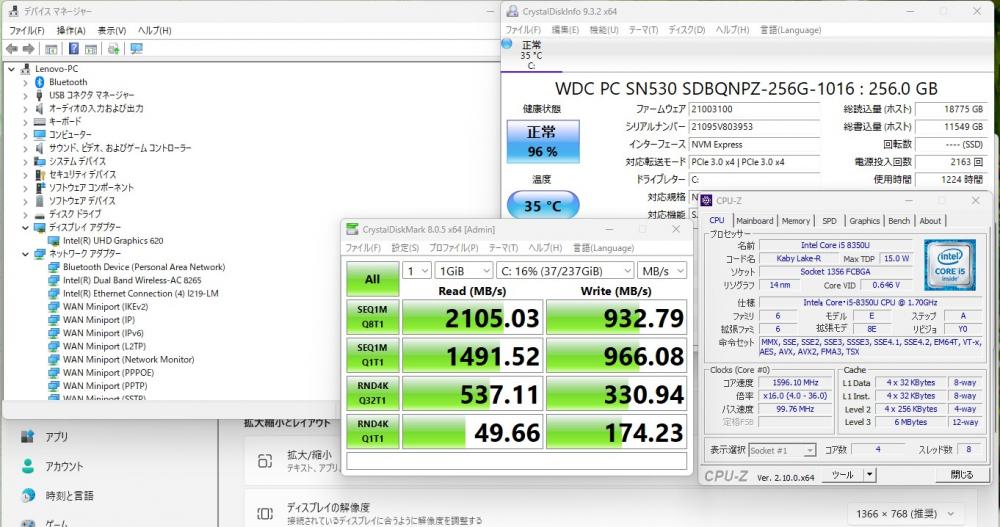Image resolution: width=1000 pixels, height=527 pixels.
Task: Open the 1366 × 768 resolution dropdown
Action: [x=905, y=514]
